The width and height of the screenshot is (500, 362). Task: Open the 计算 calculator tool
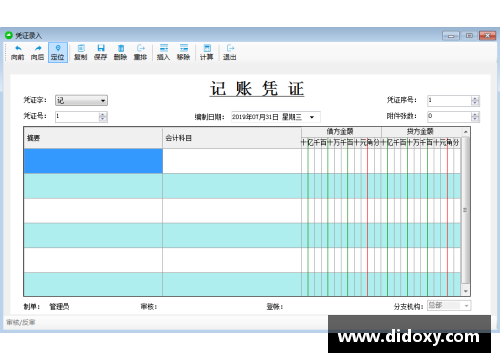tap(207, 53)
